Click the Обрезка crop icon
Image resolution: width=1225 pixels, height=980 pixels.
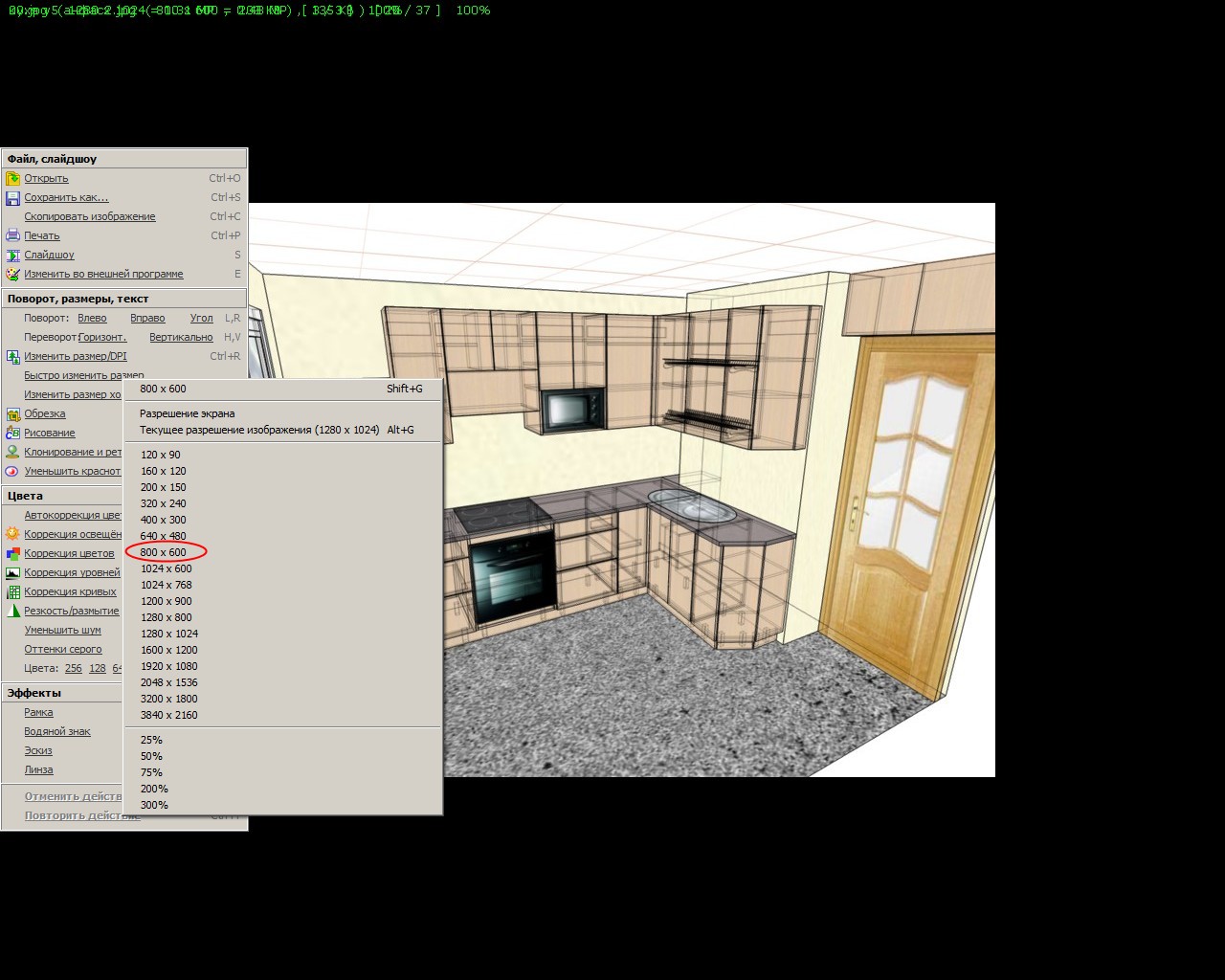click(12, 414)
